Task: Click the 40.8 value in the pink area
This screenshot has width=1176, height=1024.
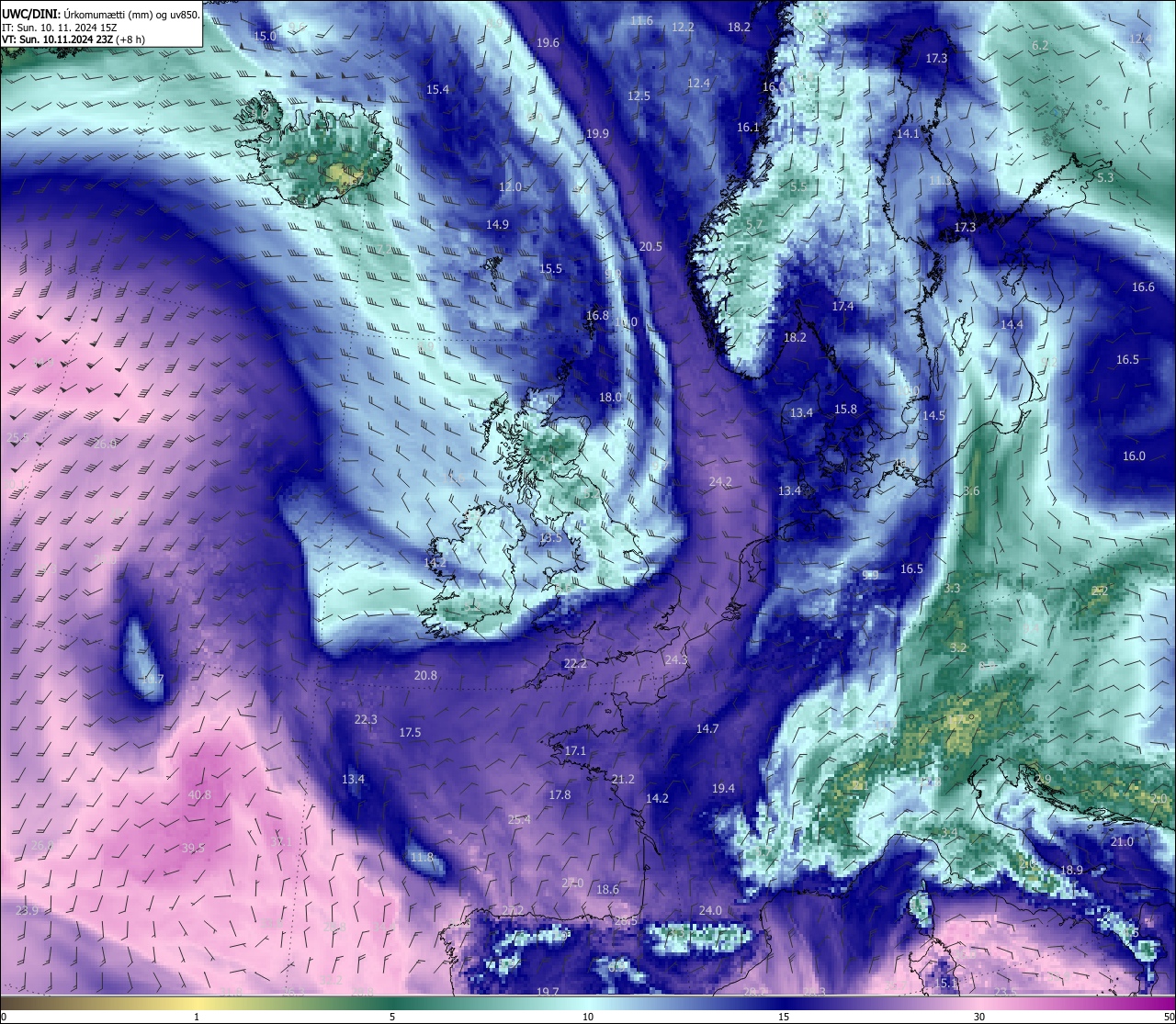Action: 199,794
